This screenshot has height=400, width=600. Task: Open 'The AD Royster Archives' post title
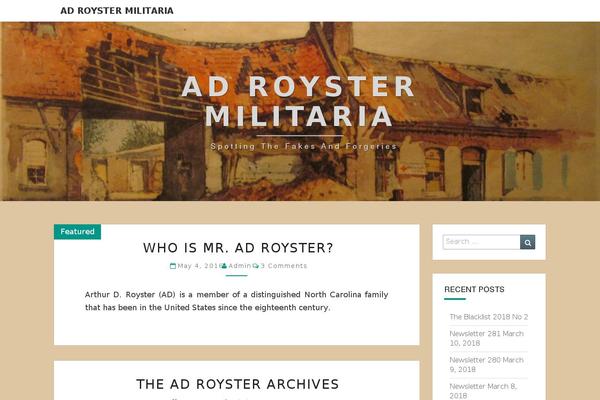[238, 384]
